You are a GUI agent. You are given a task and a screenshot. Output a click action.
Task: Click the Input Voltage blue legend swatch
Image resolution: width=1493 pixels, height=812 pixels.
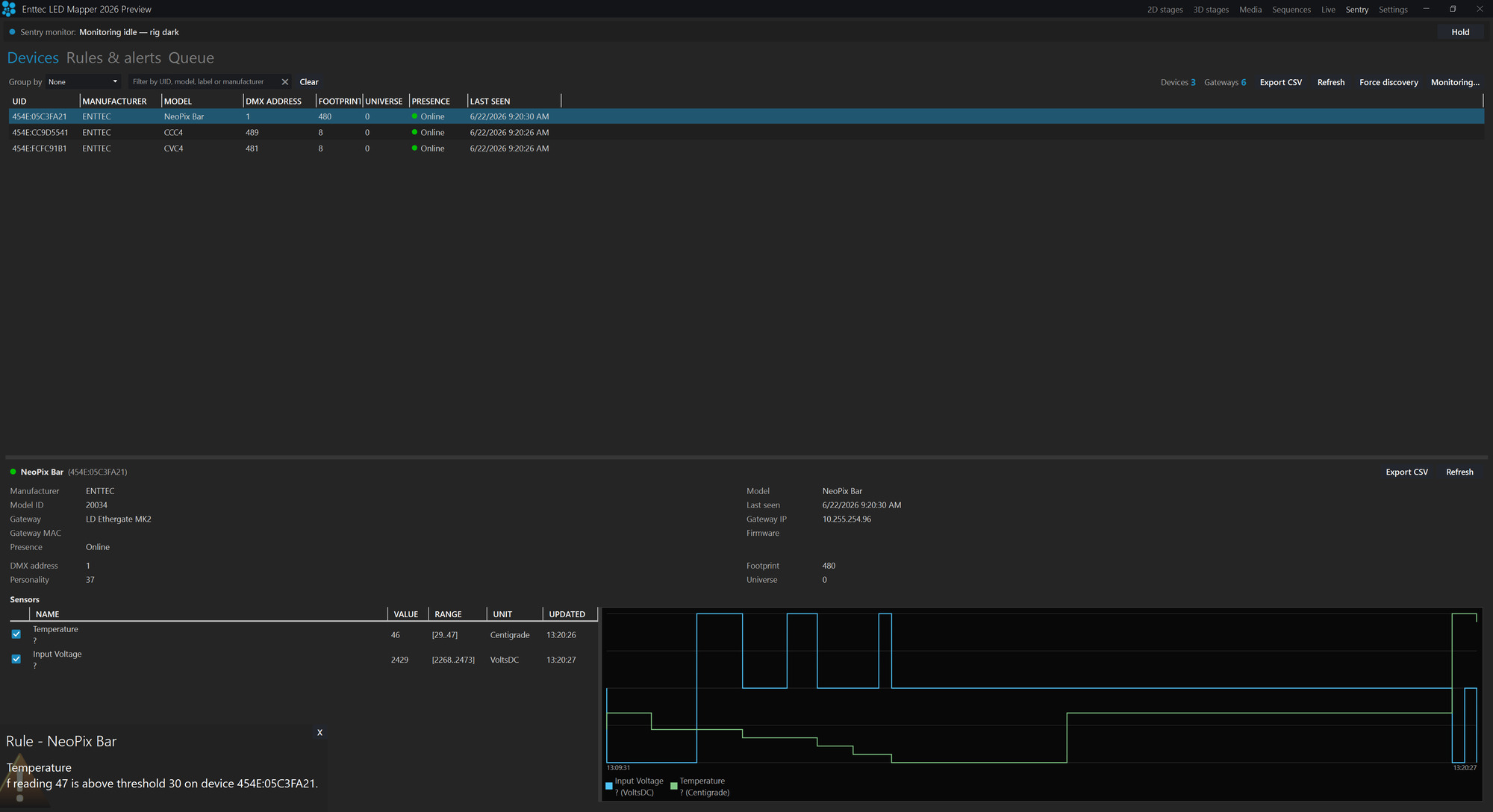(609, 786)
